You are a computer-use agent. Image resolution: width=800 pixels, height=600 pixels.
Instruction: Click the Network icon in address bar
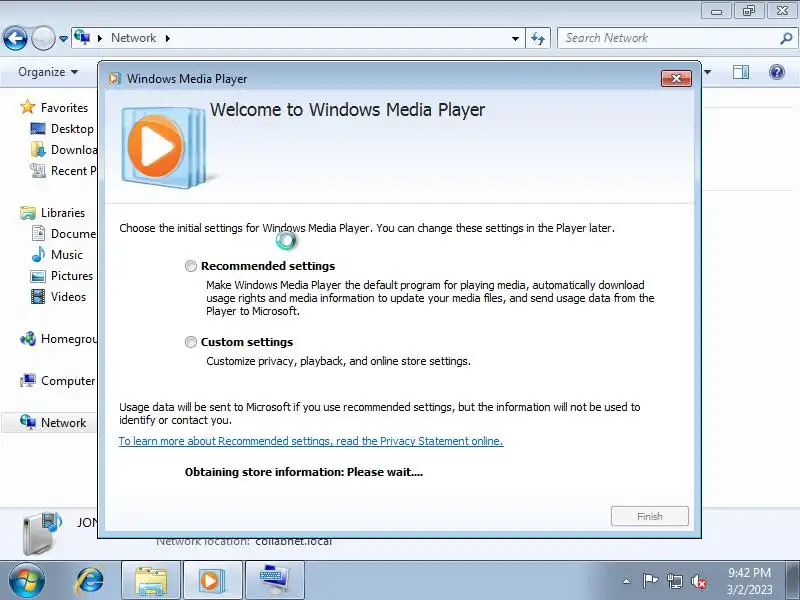point(82,37)
